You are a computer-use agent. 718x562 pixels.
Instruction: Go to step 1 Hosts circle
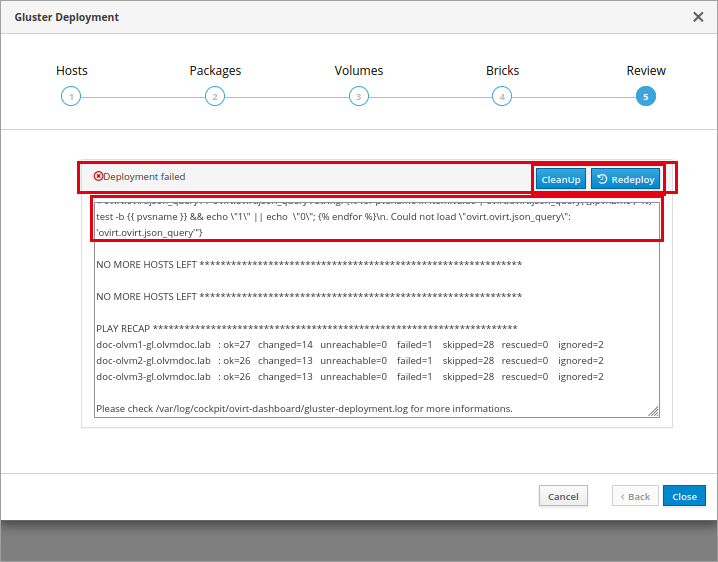71,97
